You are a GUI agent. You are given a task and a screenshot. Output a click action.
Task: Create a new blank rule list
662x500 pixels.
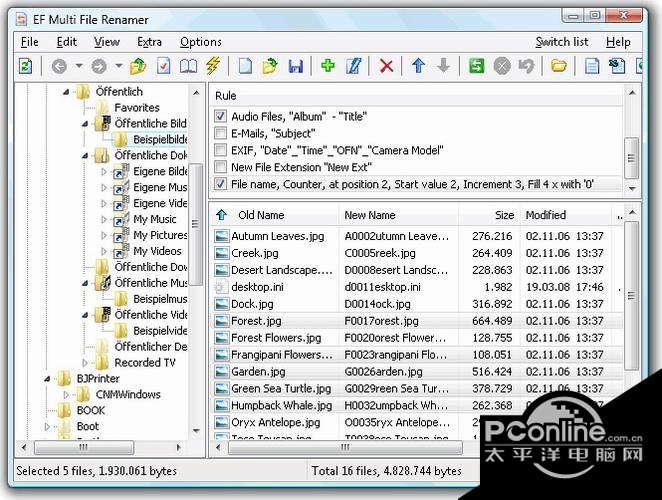coord(245,66)
